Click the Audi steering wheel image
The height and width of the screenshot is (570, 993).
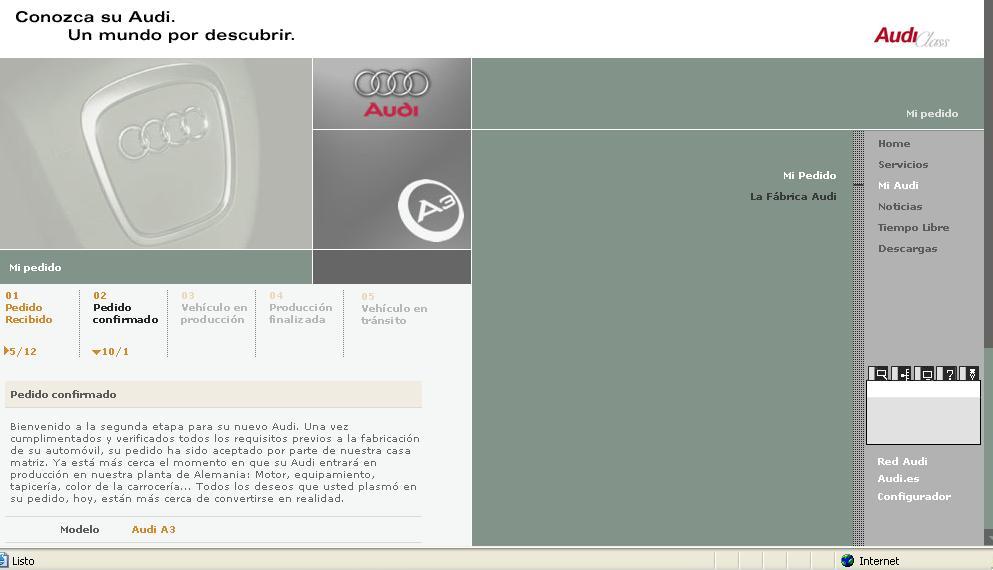[156, 153]
